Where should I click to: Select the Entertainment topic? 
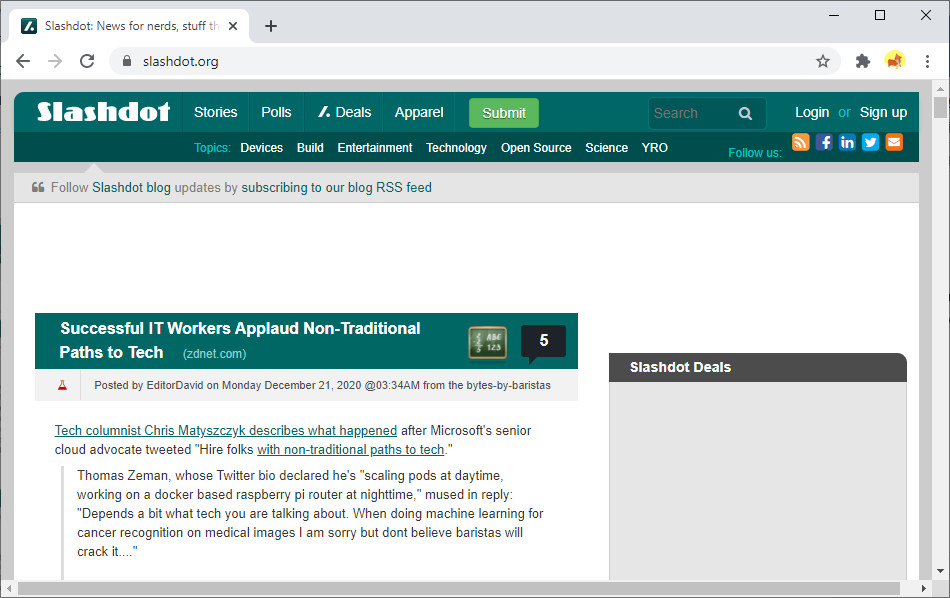point(375,148)
